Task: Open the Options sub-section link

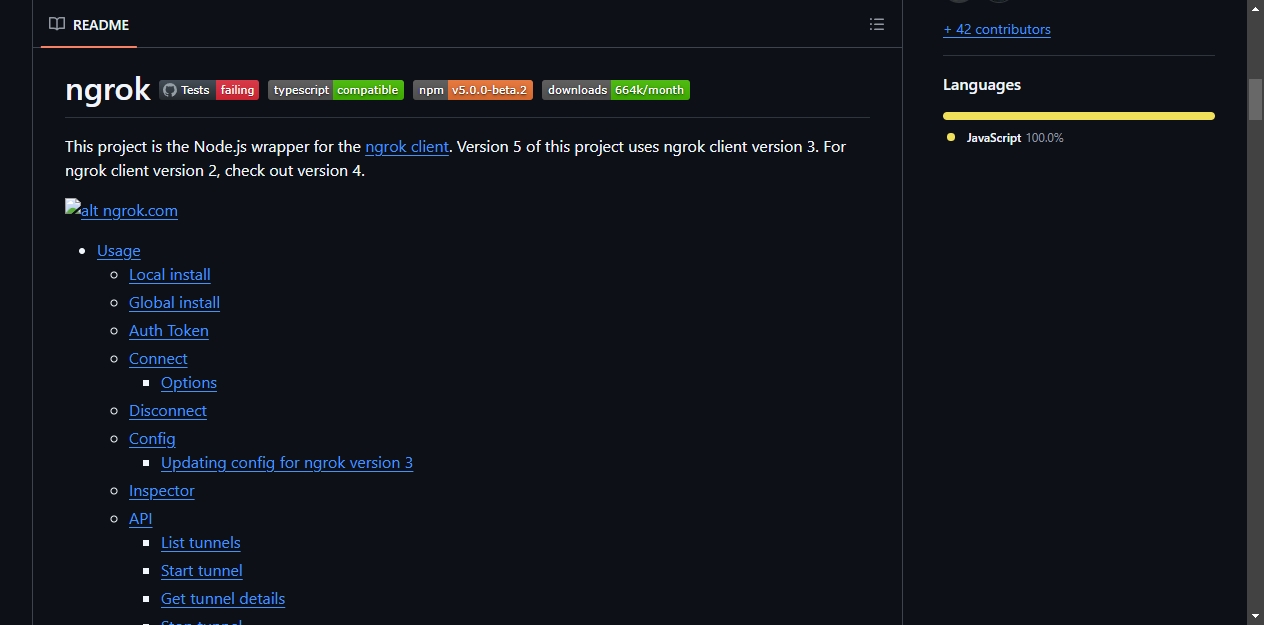Action: pos(189,382)
